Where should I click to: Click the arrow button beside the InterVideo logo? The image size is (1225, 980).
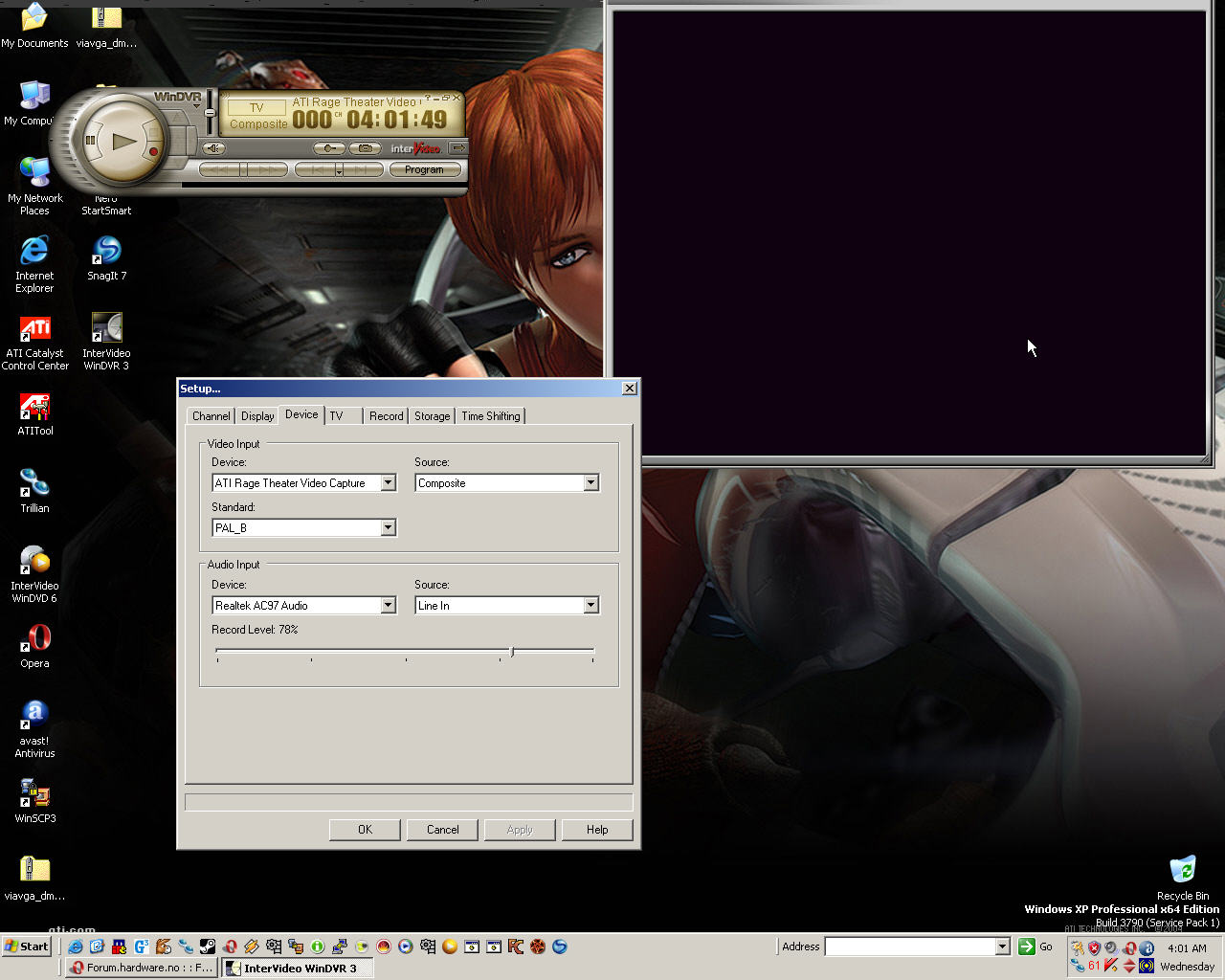point(458,147)
